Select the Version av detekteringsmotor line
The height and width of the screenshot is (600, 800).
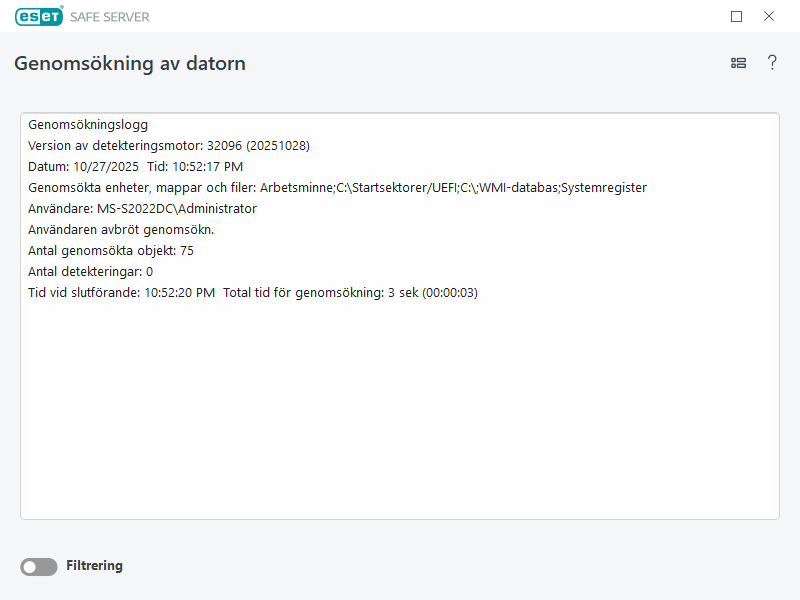168,146
